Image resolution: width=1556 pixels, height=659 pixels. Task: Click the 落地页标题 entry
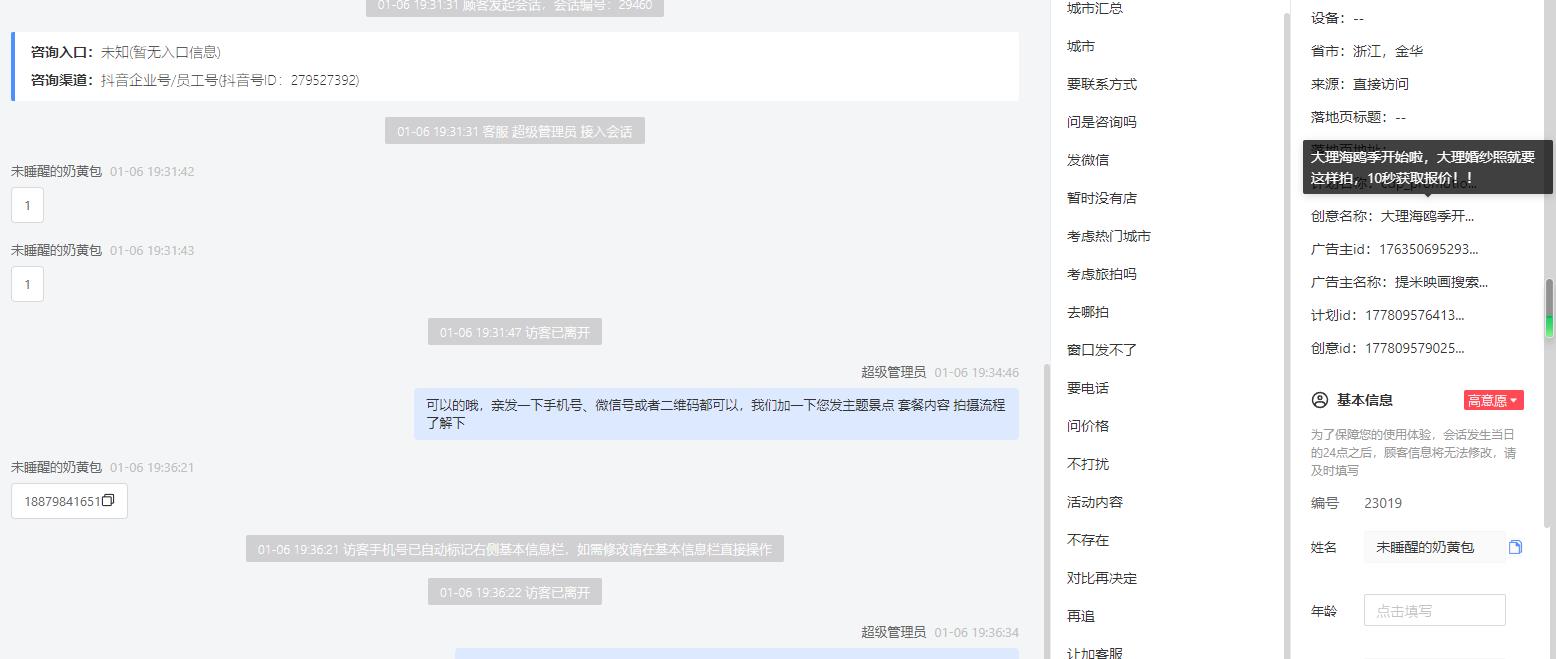(1358, 117)
